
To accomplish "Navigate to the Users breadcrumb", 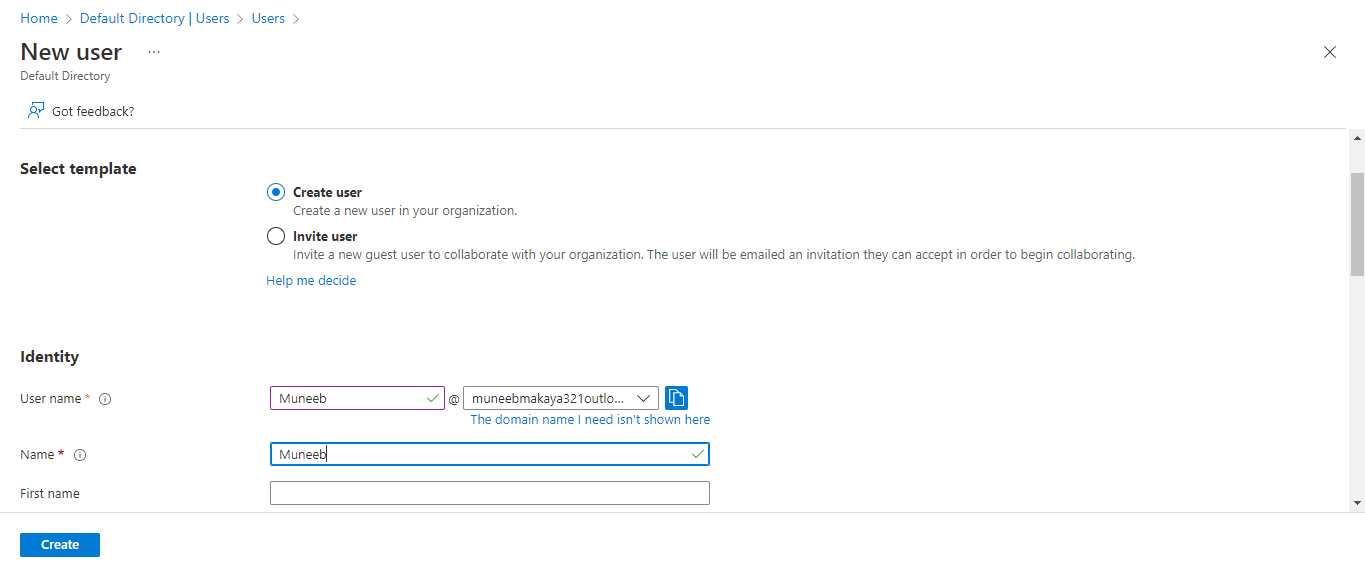I will point(268,18).
